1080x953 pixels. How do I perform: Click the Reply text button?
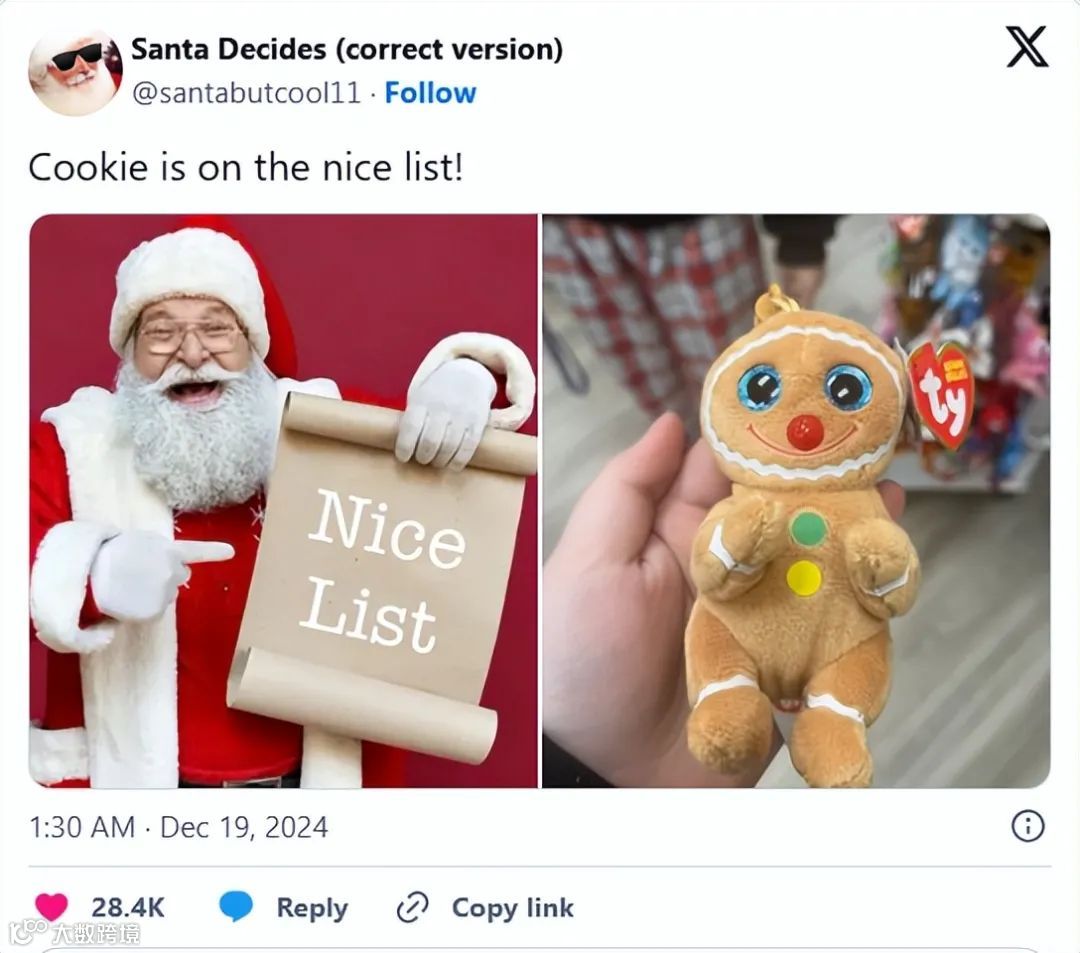312,908
